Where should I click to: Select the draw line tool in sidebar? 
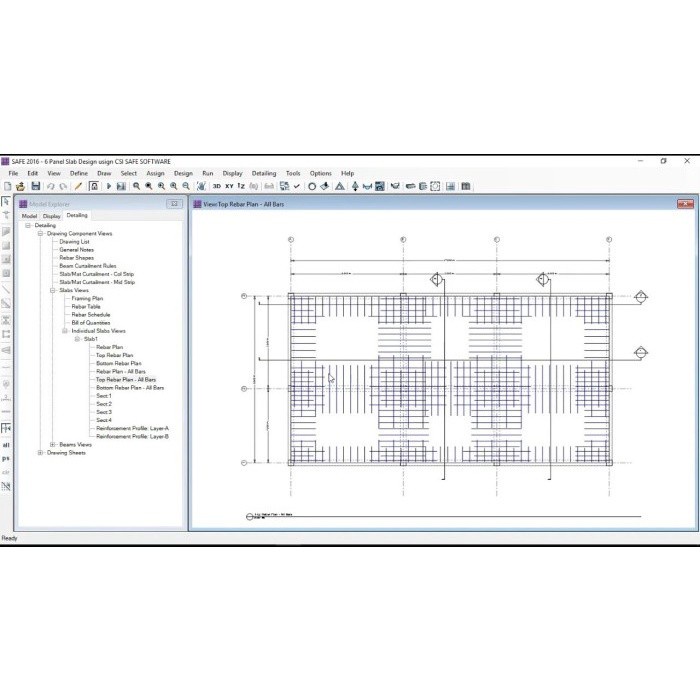(6, 289)
